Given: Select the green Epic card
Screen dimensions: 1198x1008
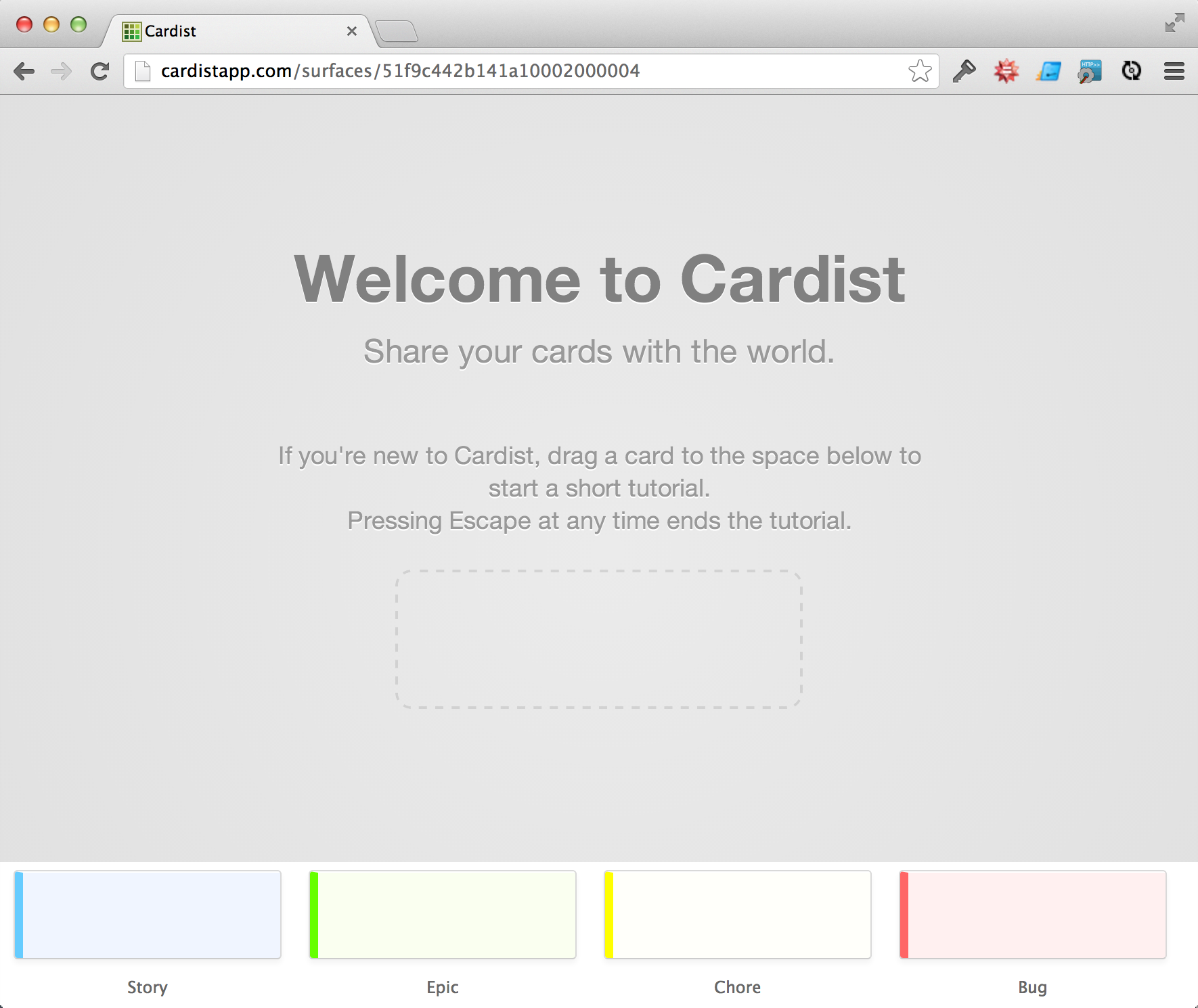Looking at the screenshot, I should [443, 915].
